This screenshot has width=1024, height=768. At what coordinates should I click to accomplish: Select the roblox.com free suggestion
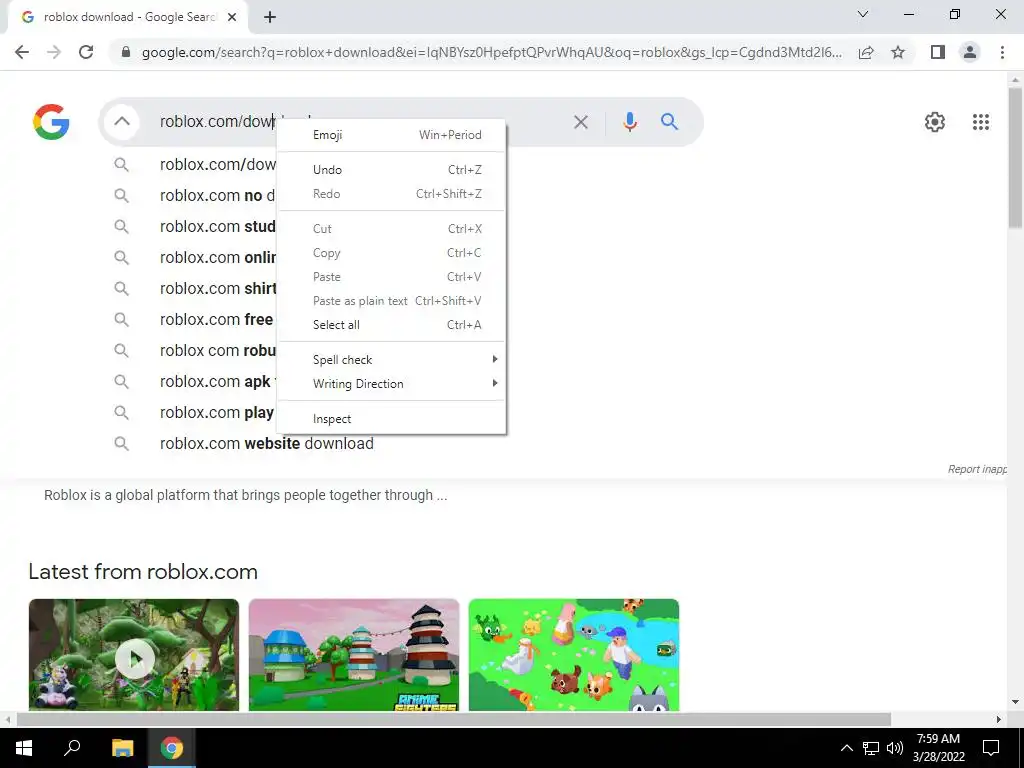point(217,319)
